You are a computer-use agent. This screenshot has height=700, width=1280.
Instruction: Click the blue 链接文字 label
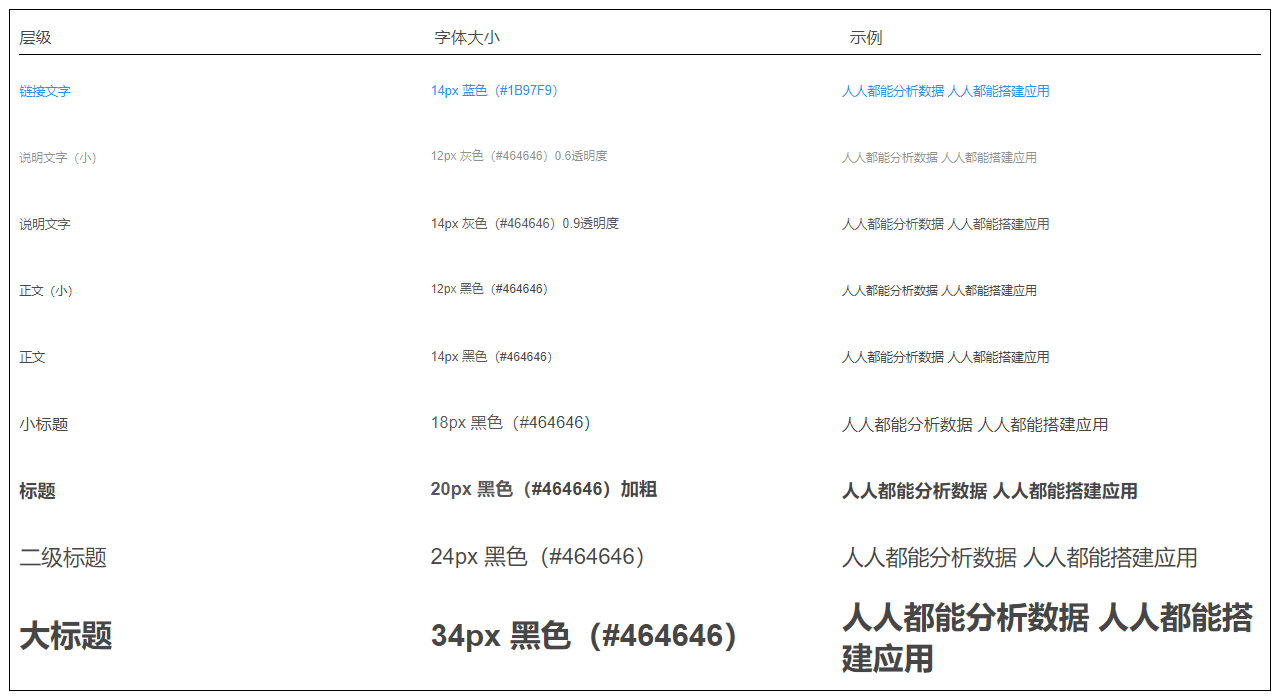[45, 91]
